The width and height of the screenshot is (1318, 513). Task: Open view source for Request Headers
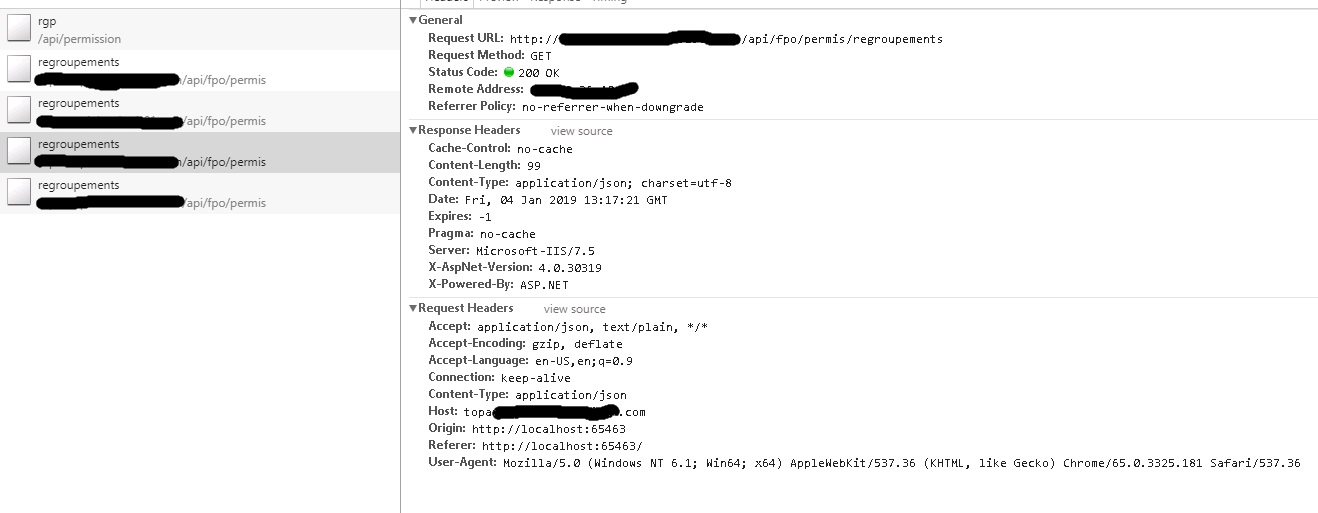tap(574, 309)
